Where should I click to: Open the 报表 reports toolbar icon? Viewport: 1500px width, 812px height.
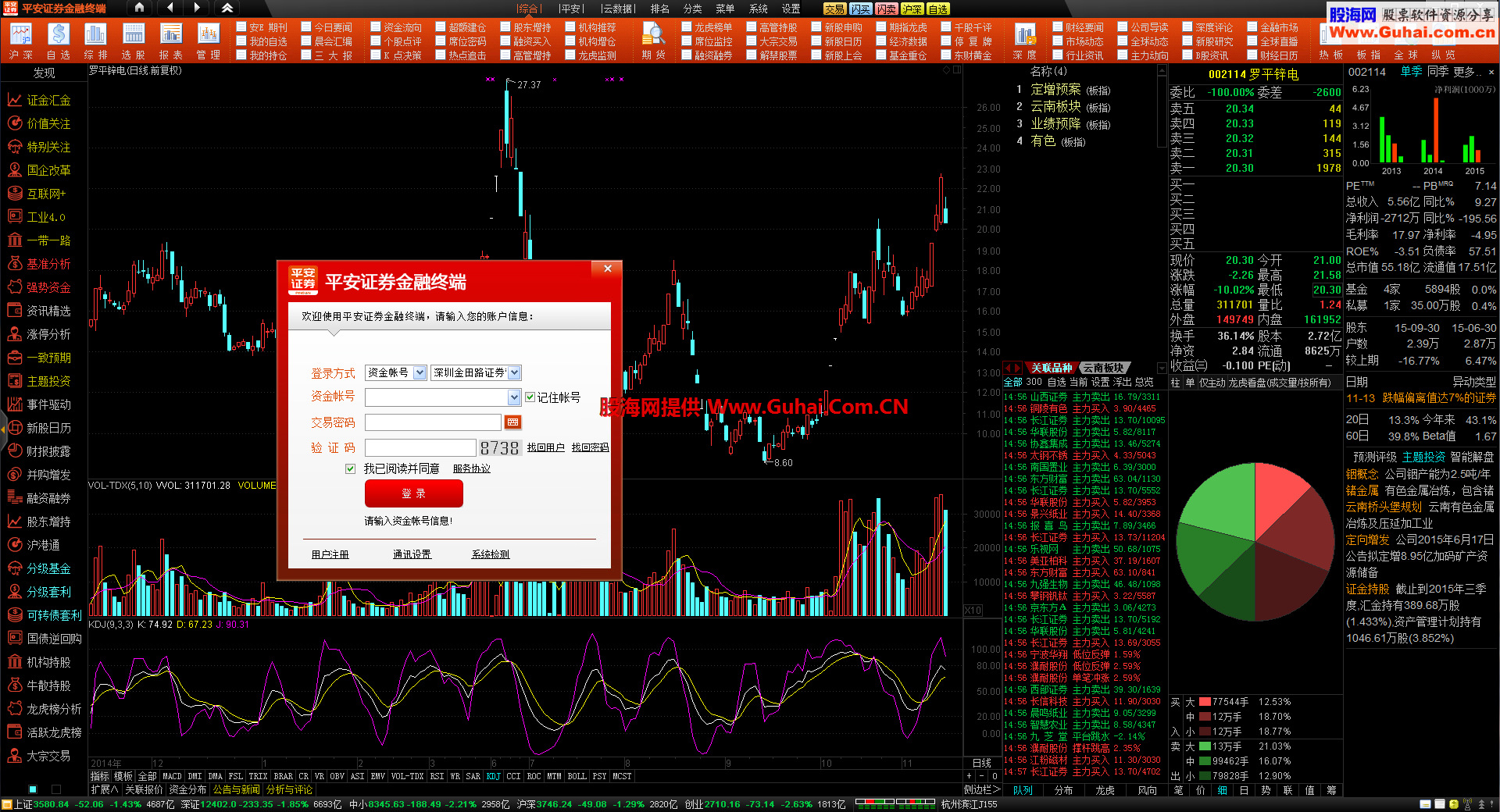click(x=171, y=41)
